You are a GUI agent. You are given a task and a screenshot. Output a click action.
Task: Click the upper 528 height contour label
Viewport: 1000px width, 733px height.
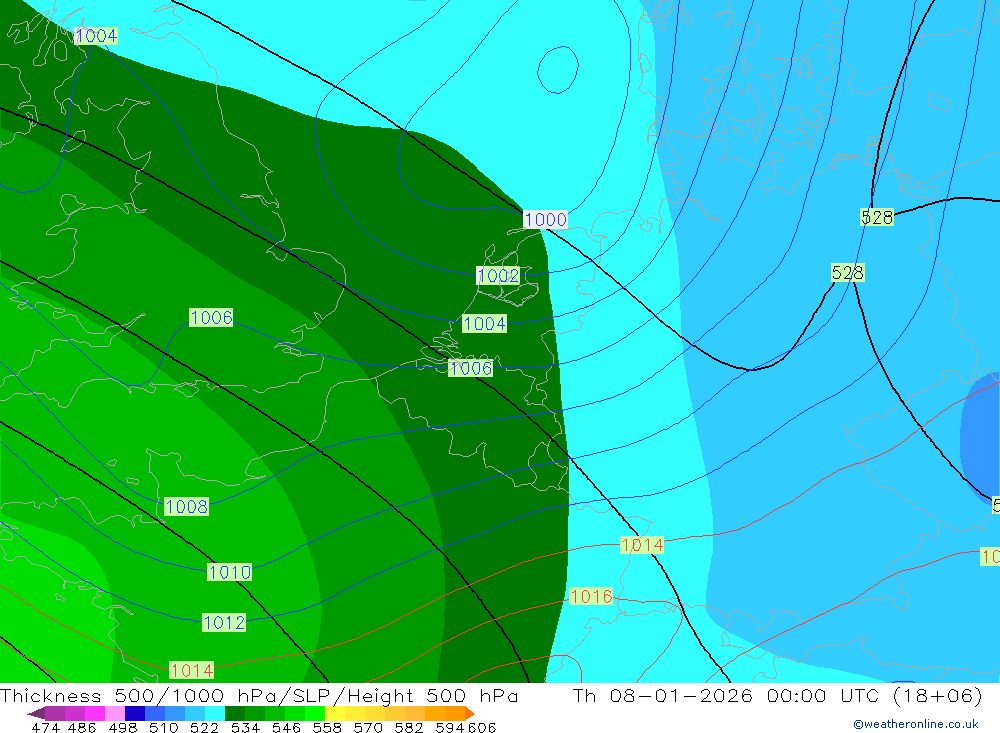(x=877, y=218)
